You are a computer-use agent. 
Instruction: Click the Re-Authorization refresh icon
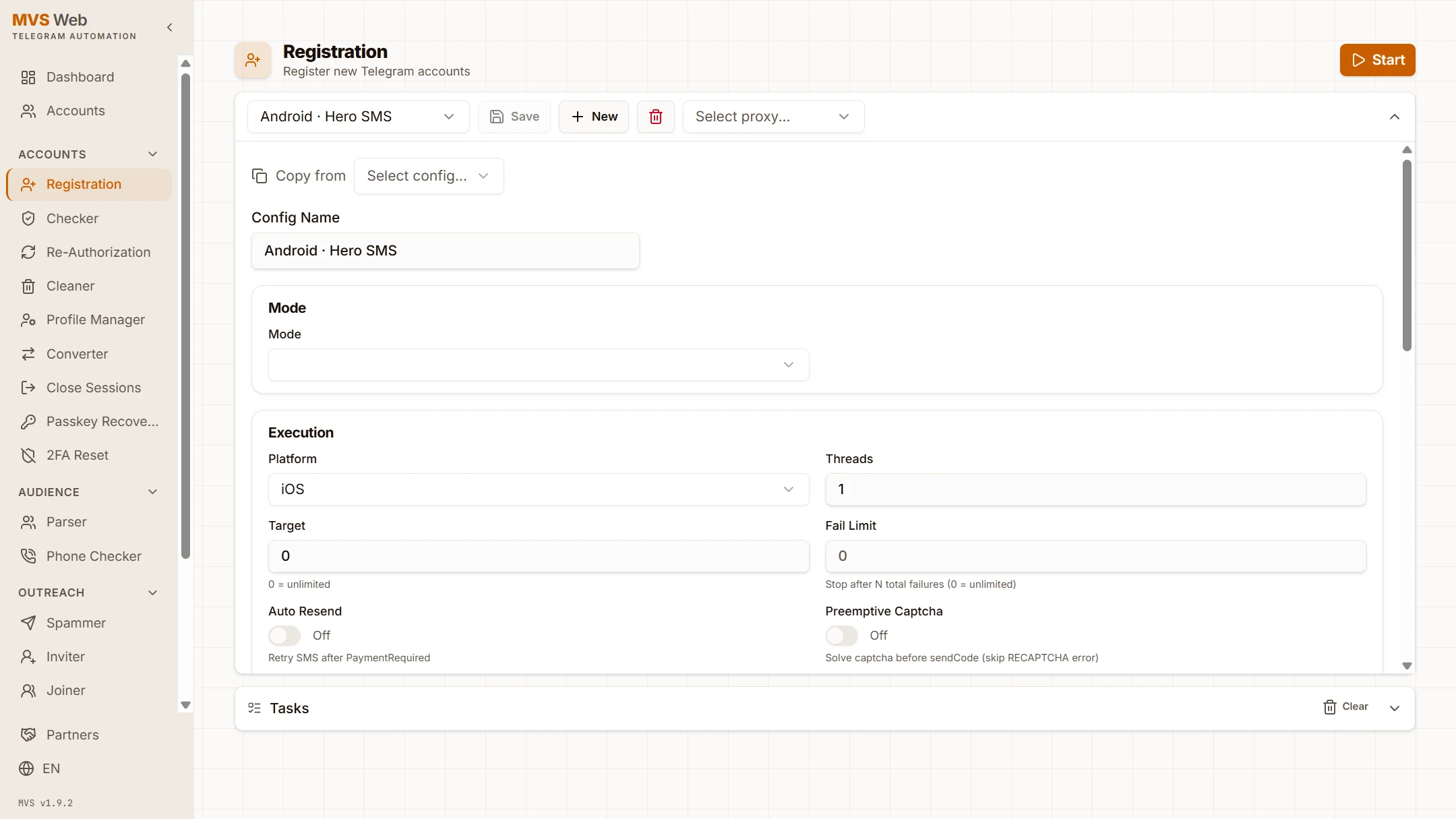coord(28,252)
